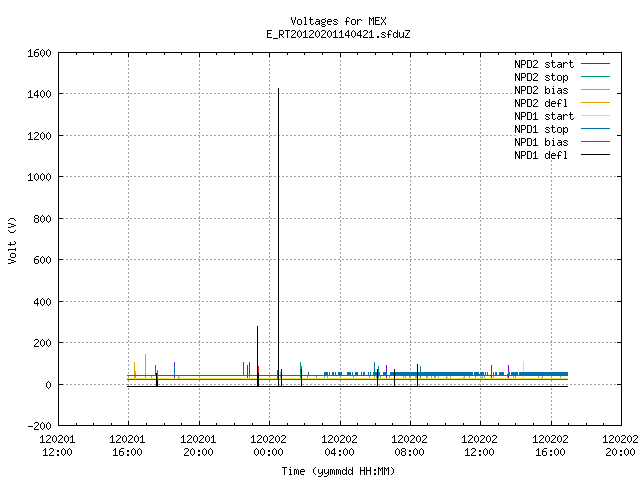640x480 pixels.
Task: Select the 'NPD1 defl' legend label
Action: click(x=541, y=155)
